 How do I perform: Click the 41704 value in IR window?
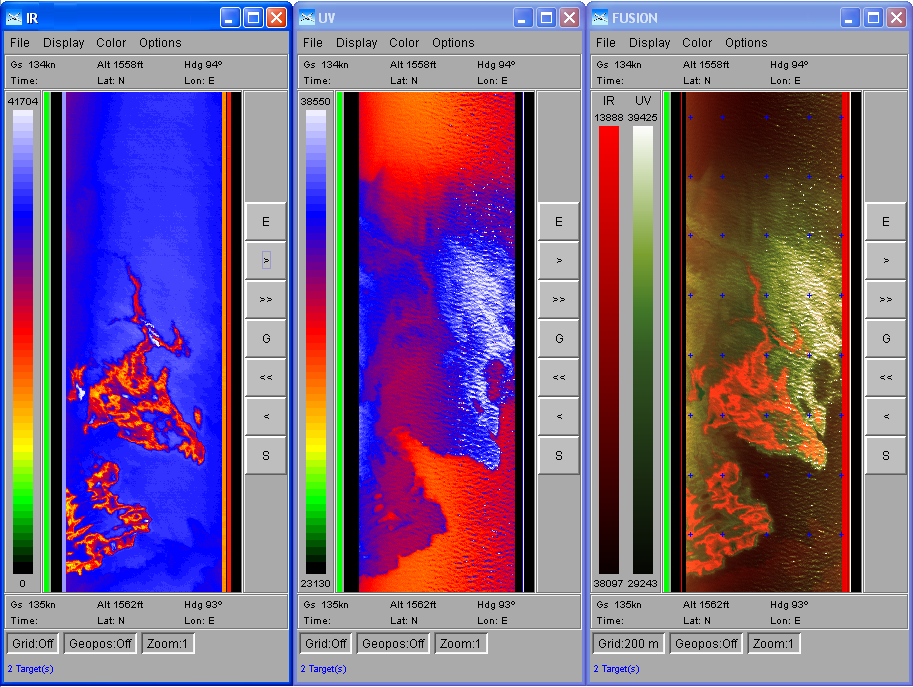coord(23,101)
